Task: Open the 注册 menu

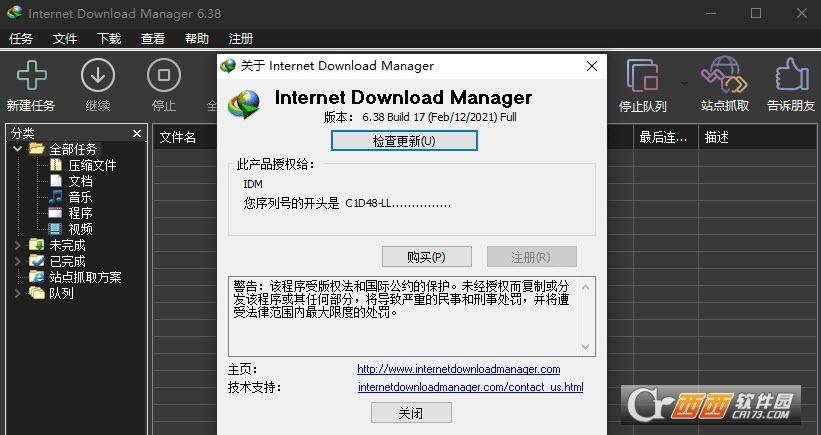Action: click(x=241, y=39)
